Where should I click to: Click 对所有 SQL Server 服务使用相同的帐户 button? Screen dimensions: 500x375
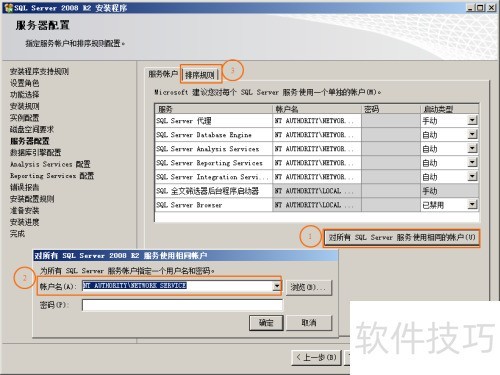(x=402, y=238)
